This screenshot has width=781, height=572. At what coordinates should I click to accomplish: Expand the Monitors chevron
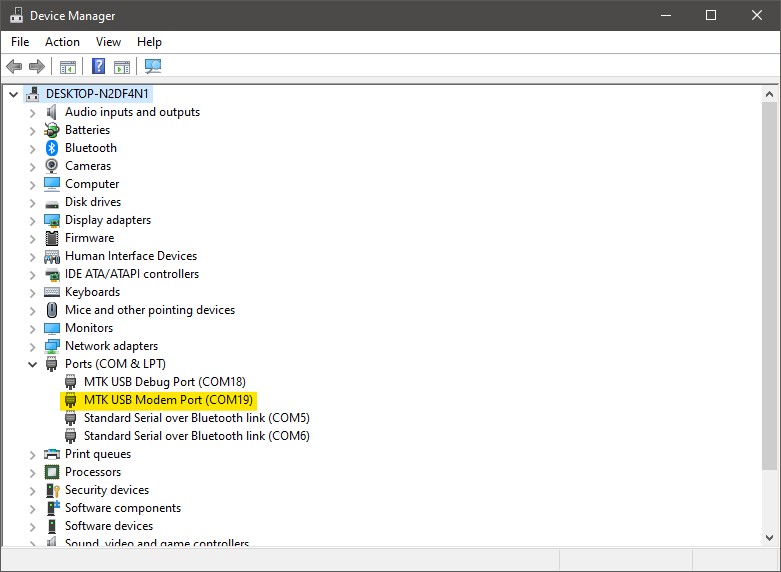[x=32, y=328]
